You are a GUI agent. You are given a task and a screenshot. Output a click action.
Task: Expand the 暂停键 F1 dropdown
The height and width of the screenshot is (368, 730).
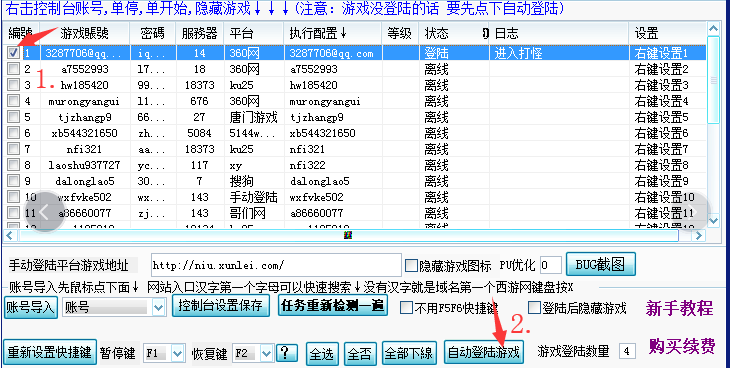pyautogui.click(x=178, y=353)
